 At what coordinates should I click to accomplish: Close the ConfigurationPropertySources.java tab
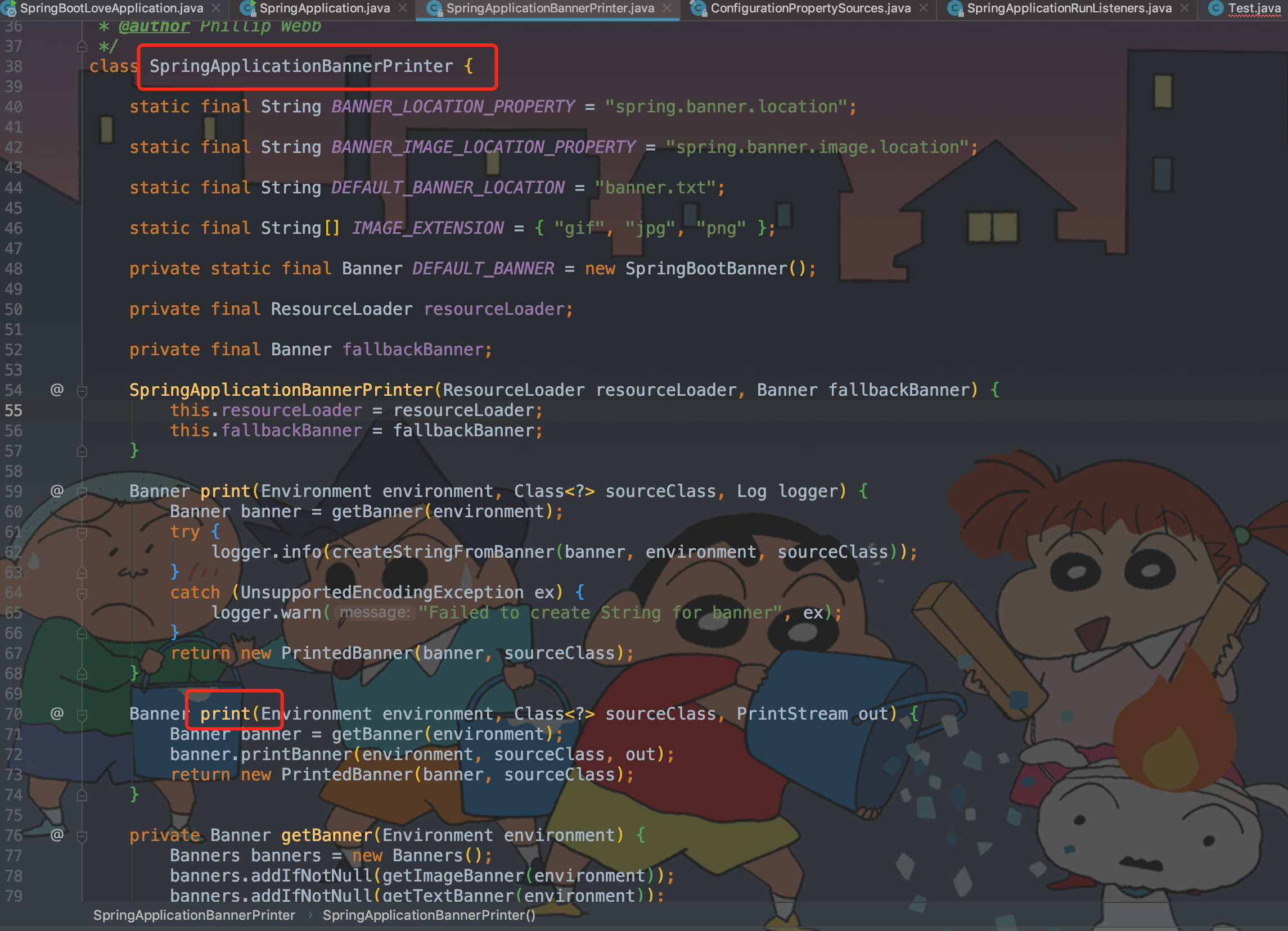tap(924, 8)
